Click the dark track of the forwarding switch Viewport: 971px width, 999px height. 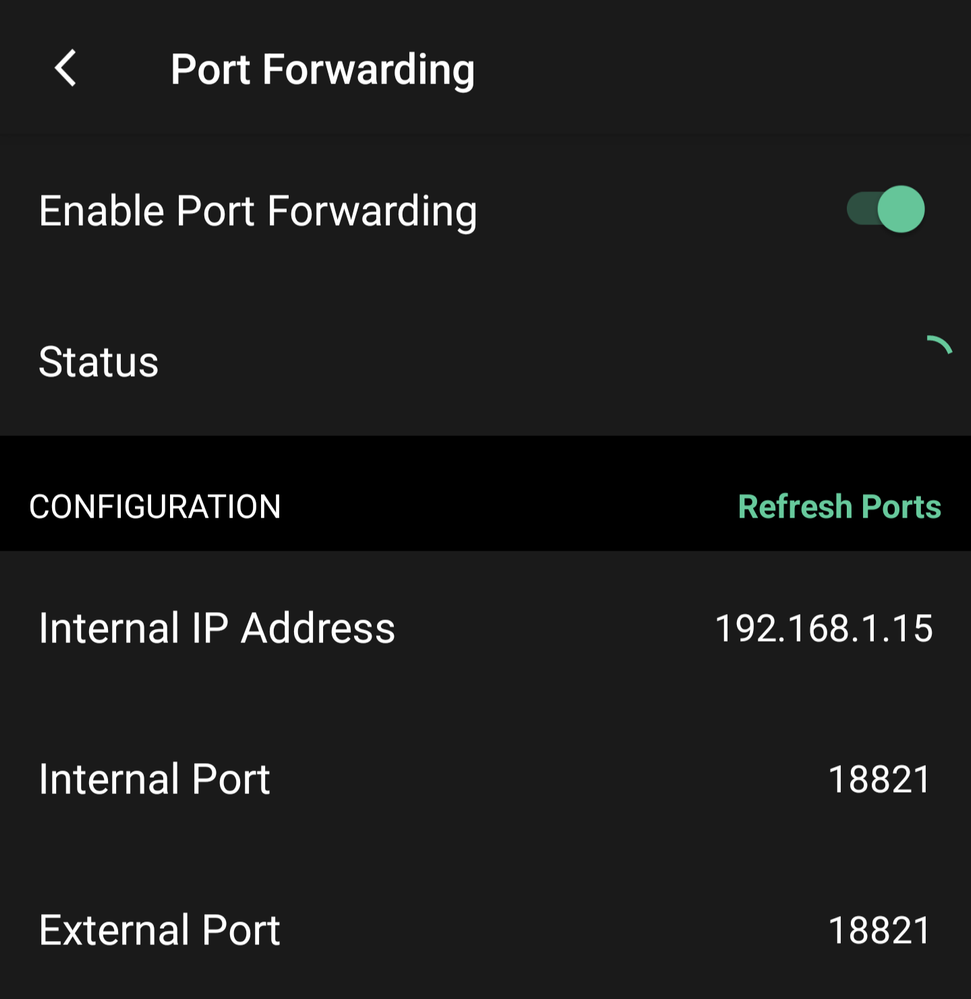click(861, 210)
